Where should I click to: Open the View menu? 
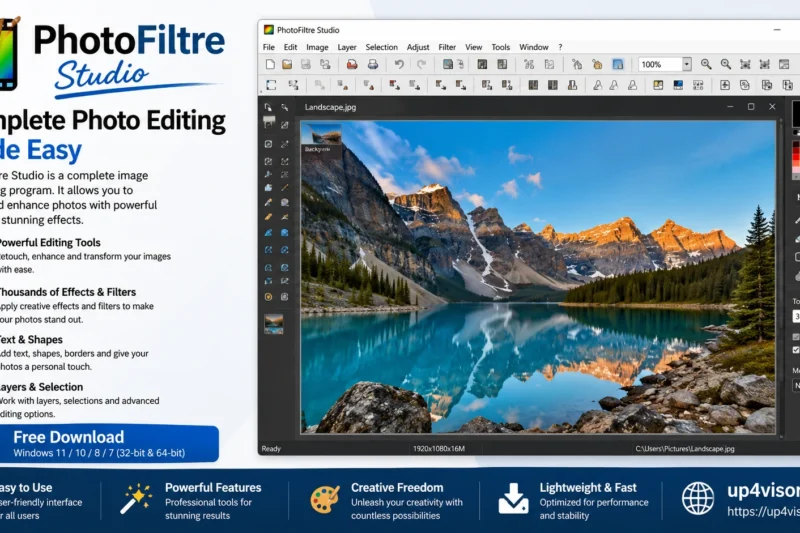(473, 47)
